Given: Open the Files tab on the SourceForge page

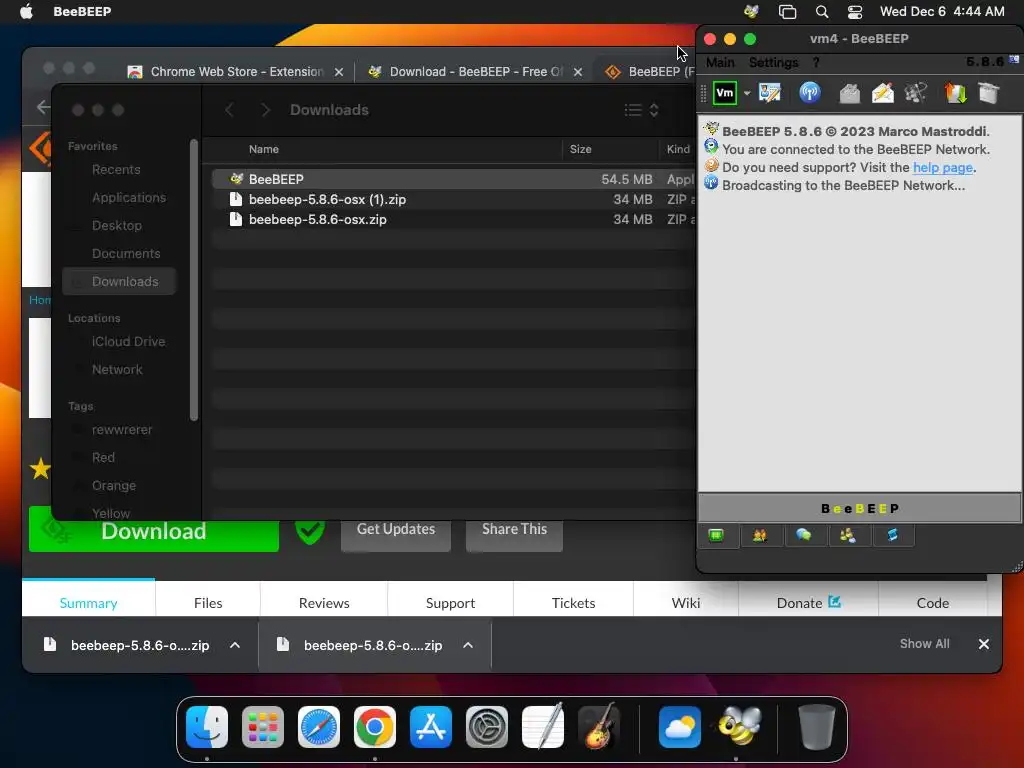Looking at the screenshot, I should click(208, 603).
